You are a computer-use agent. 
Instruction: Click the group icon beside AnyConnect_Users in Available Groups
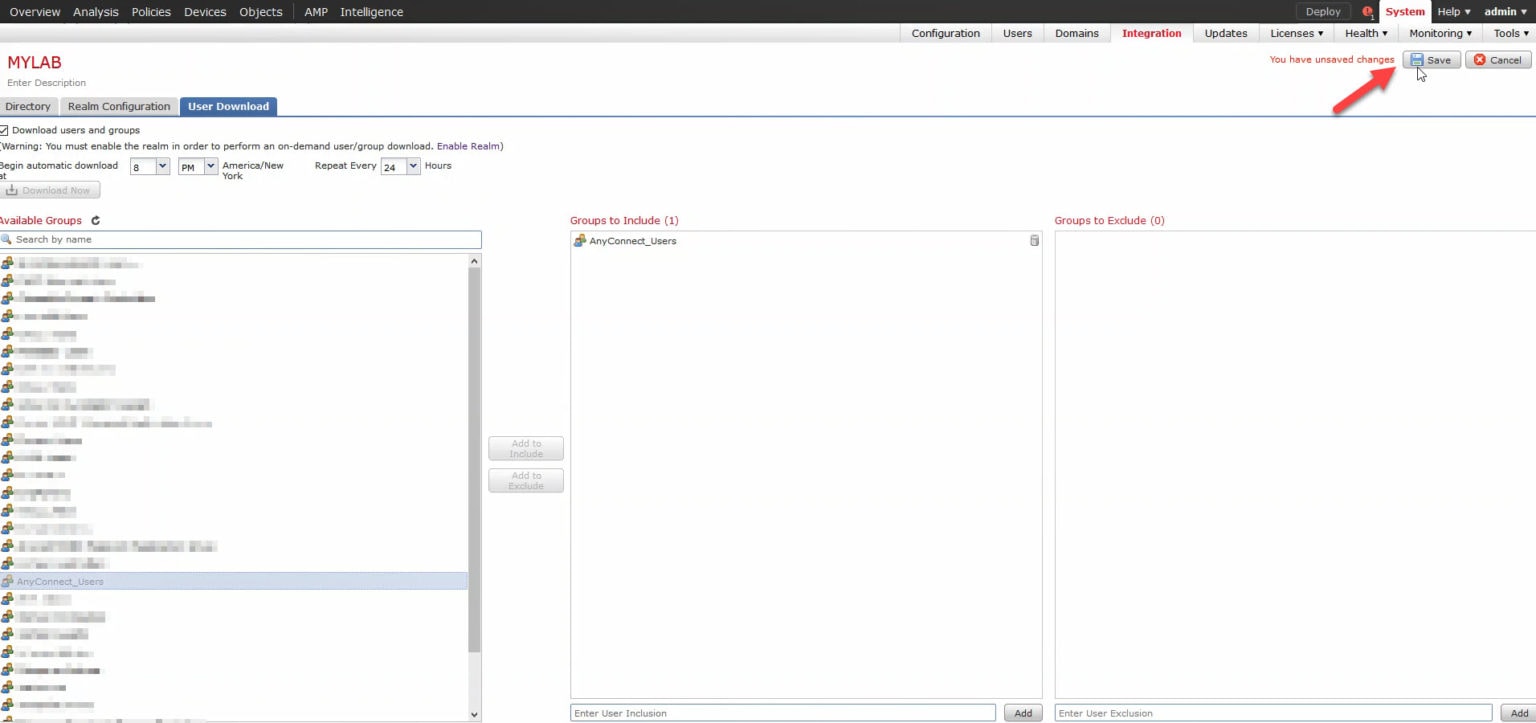tap(9, 581)
